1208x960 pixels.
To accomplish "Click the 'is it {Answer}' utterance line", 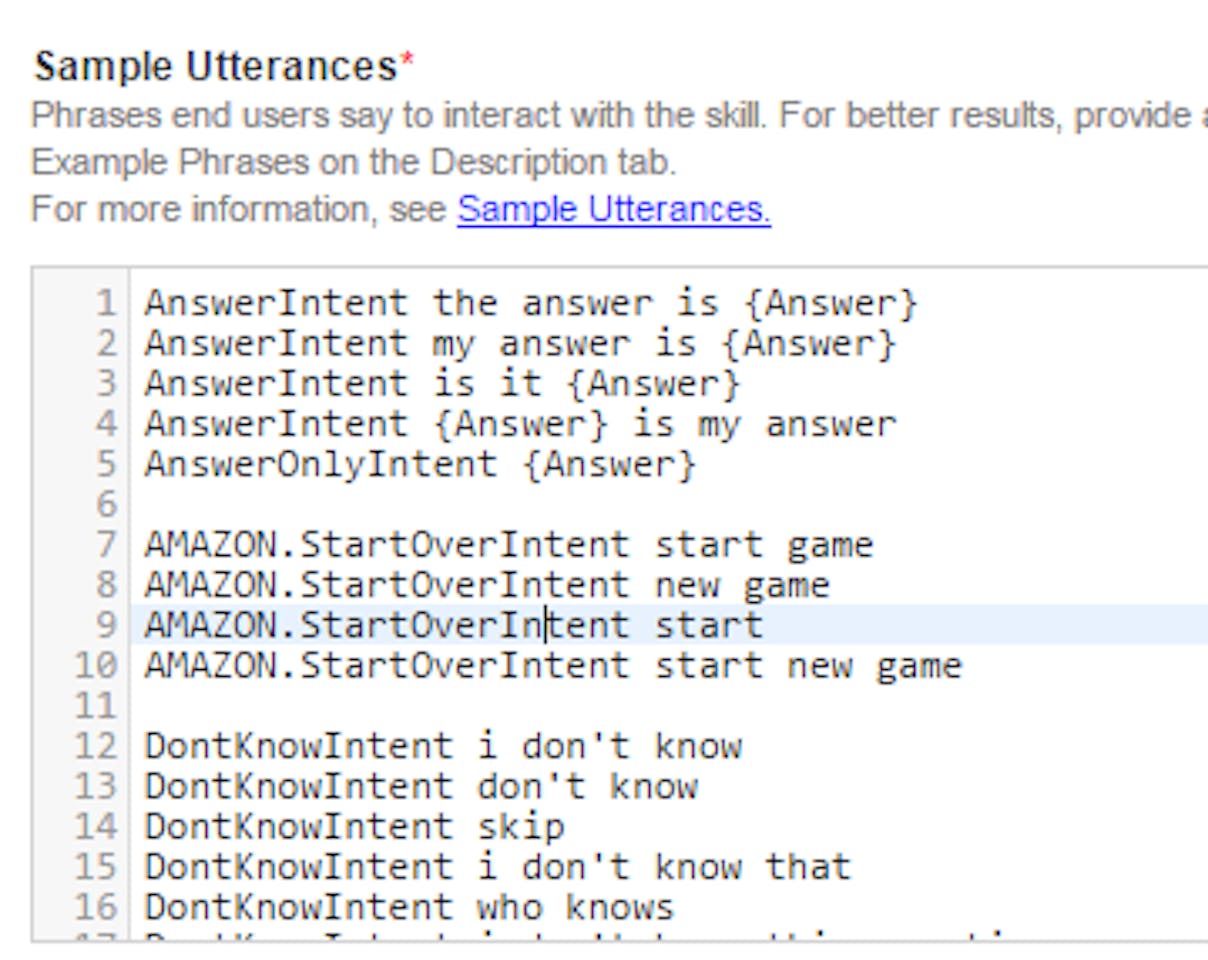I will tap(442, 384).
